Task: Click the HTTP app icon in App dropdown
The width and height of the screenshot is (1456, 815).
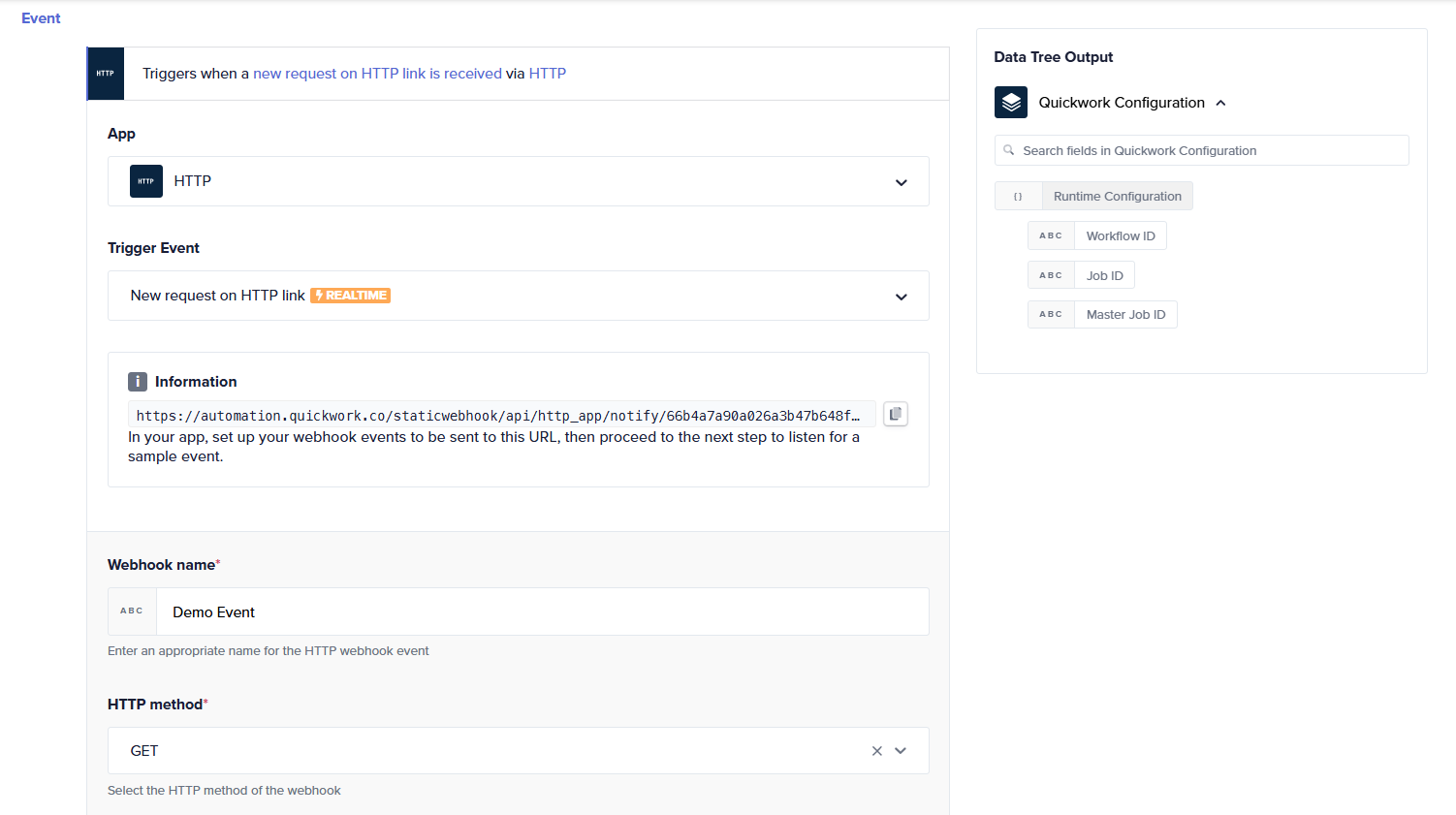Action: tap(146, 181)
